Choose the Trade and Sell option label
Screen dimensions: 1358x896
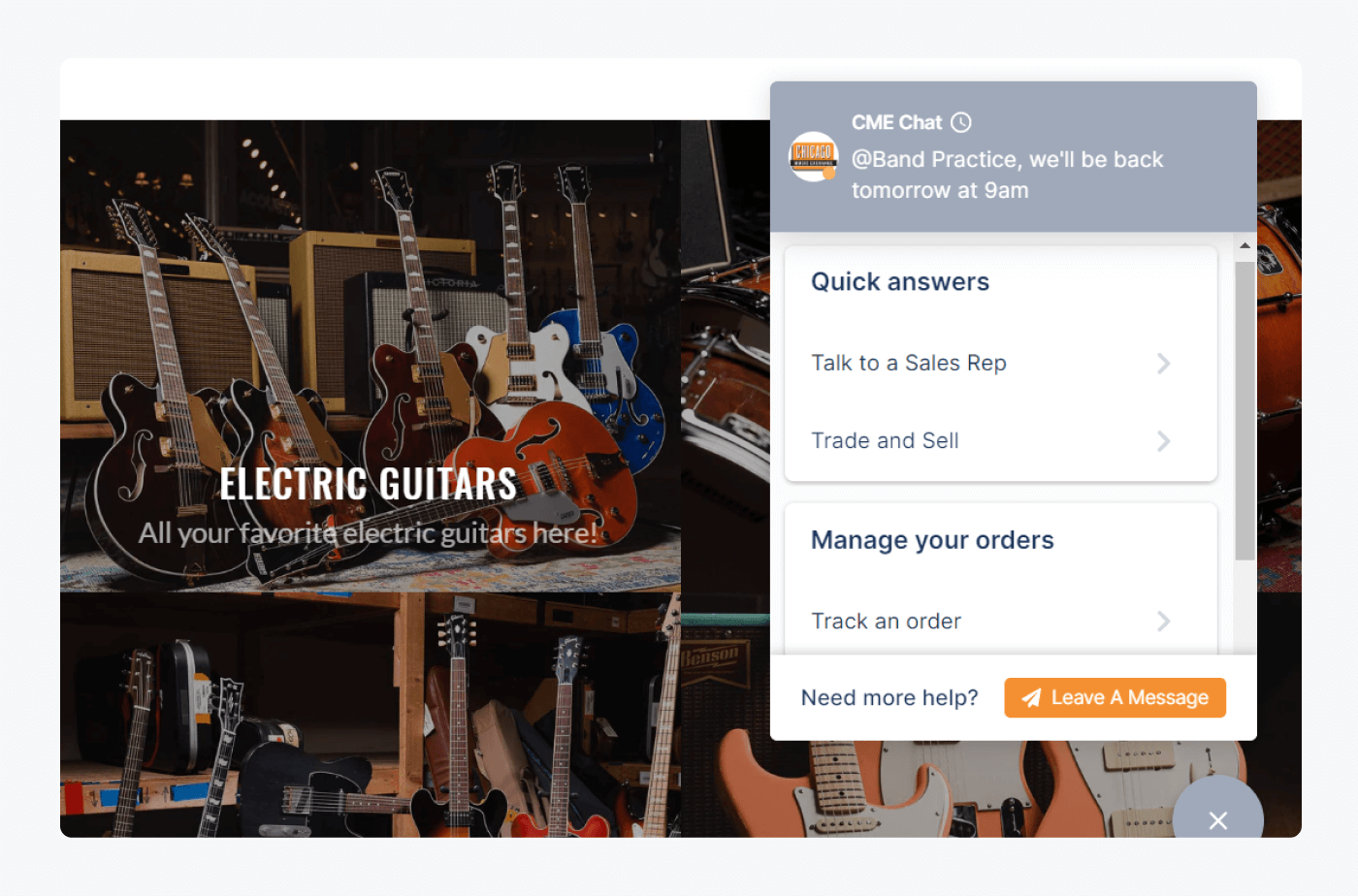click(x=885, y=441)
